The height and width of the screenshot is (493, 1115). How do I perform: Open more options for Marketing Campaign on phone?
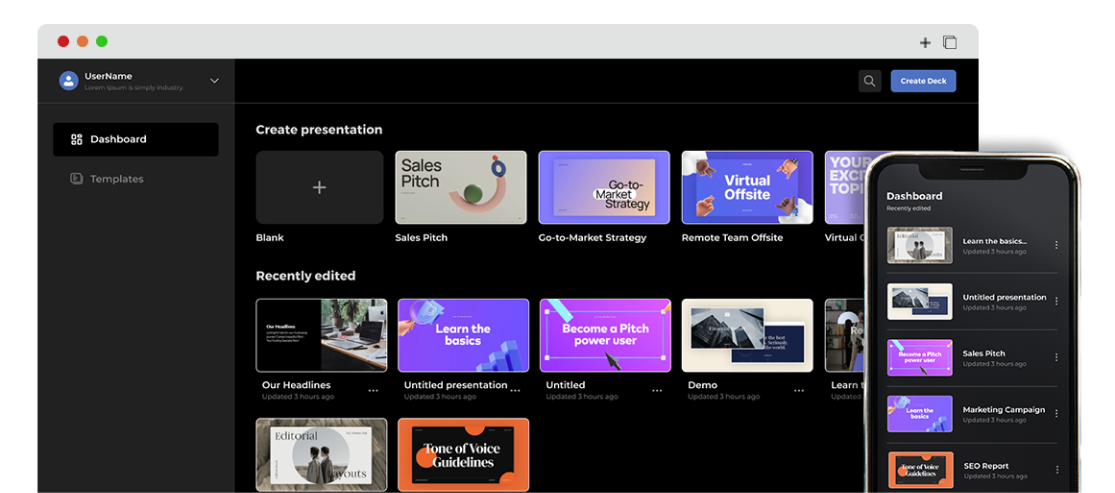(1056, 413)
